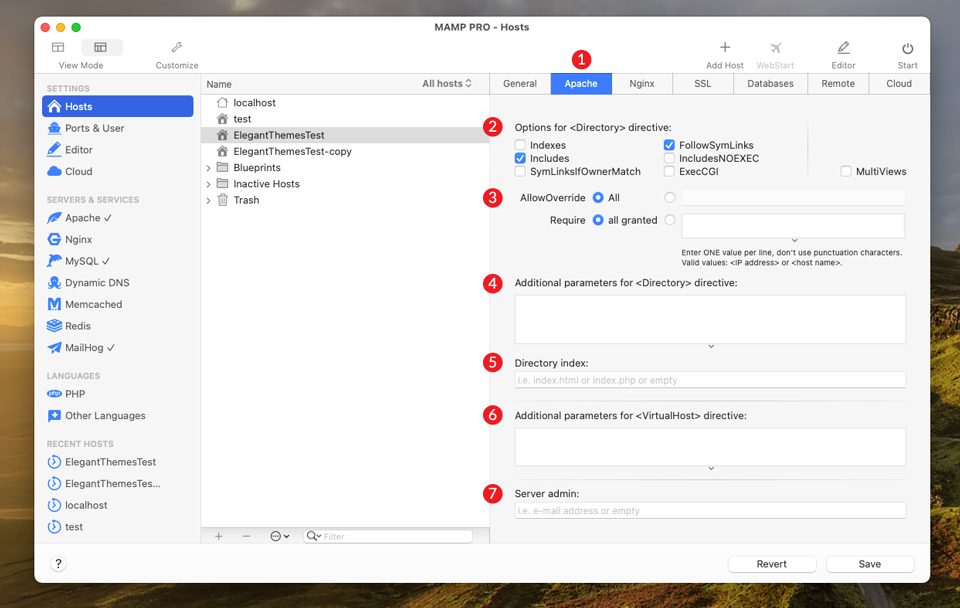Click the Add Host plus icon
This screenshot has width=960, height=608.
723,48
